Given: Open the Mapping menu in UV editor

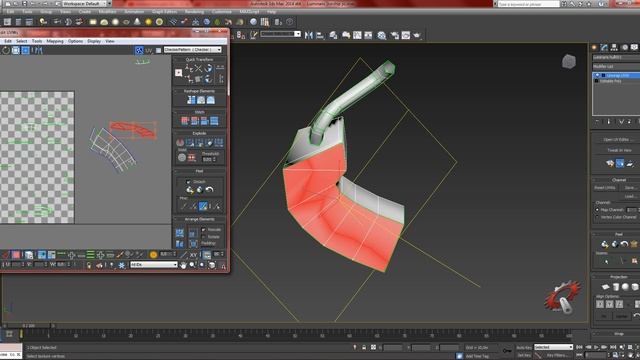Looking at the screenshot, I should [x=55, y=41].
